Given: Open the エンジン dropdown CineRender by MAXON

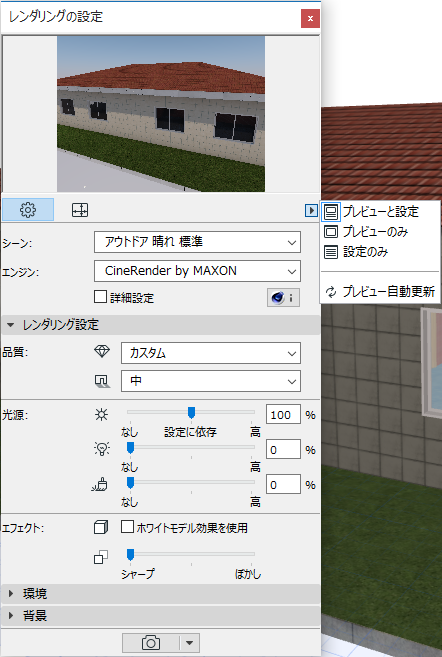Looking at the screenshot, I should pyautogui.click(x=197, y=271).
